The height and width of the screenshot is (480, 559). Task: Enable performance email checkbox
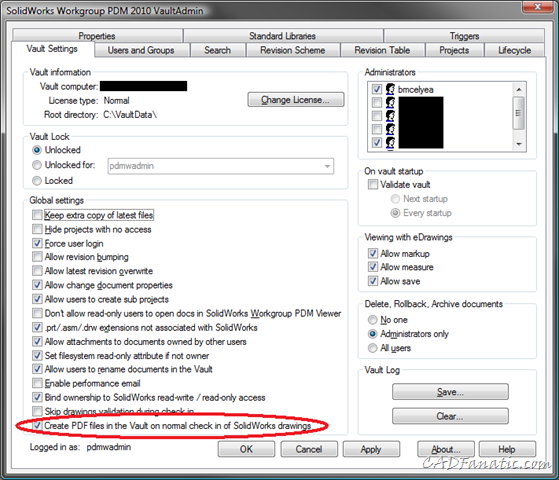pyautogui.click(x=37, y=383)
